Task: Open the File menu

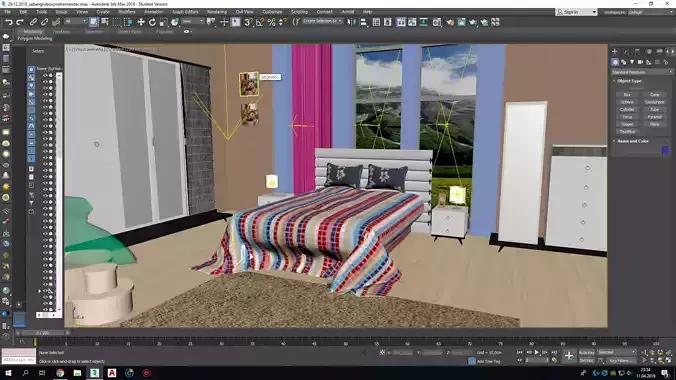Action: coord(7,12)
